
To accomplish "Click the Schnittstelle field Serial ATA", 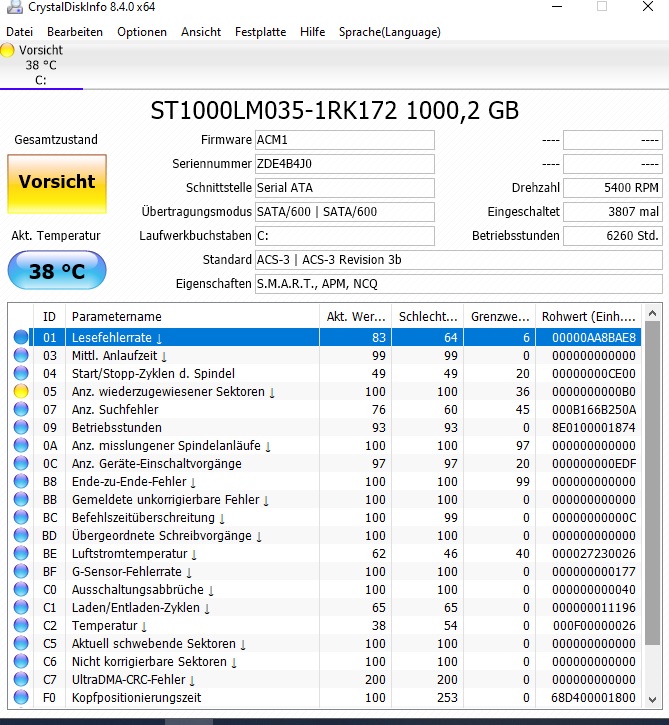I will tap(345, 188).
